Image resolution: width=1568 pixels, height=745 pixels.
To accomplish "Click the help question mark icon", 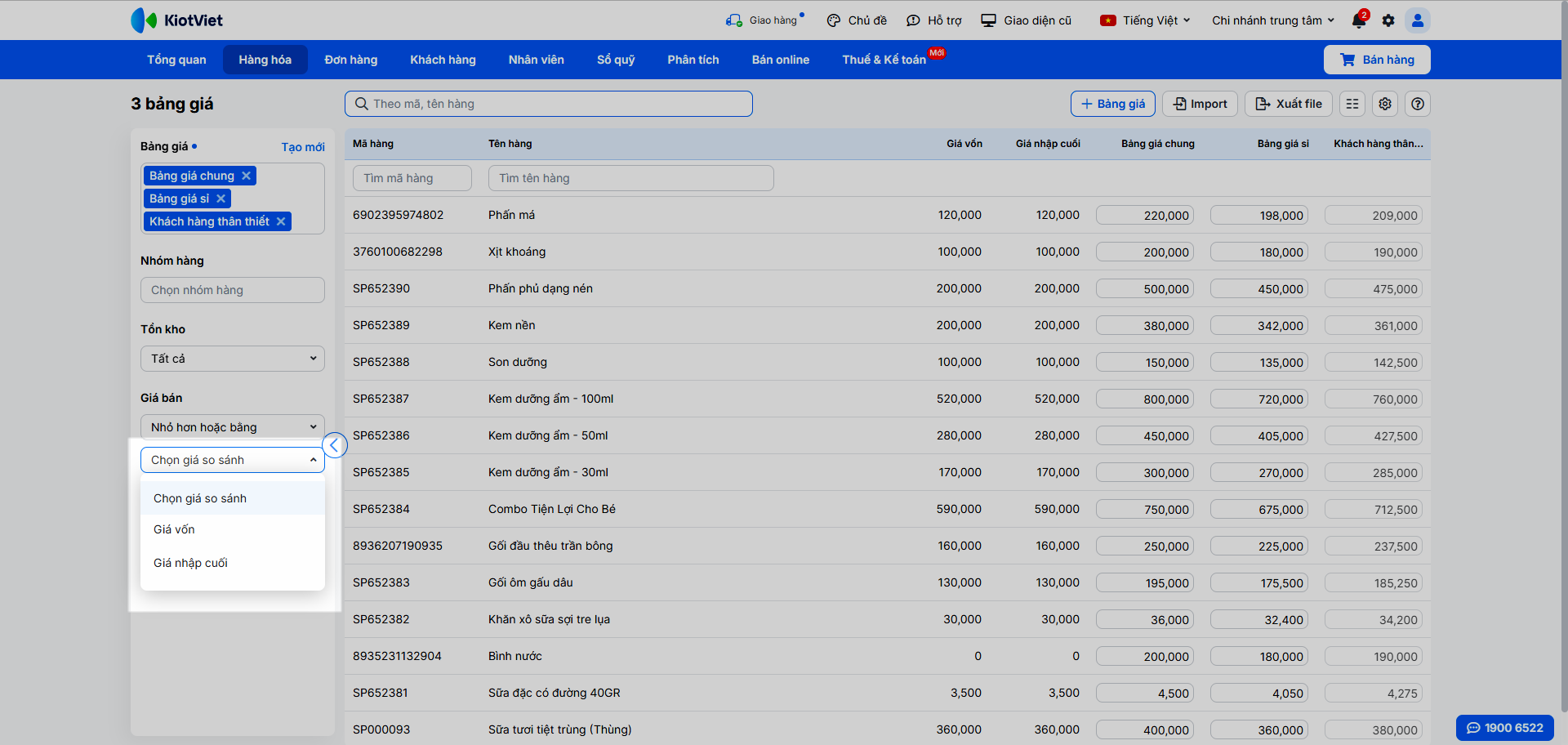I will point(1418,104).
